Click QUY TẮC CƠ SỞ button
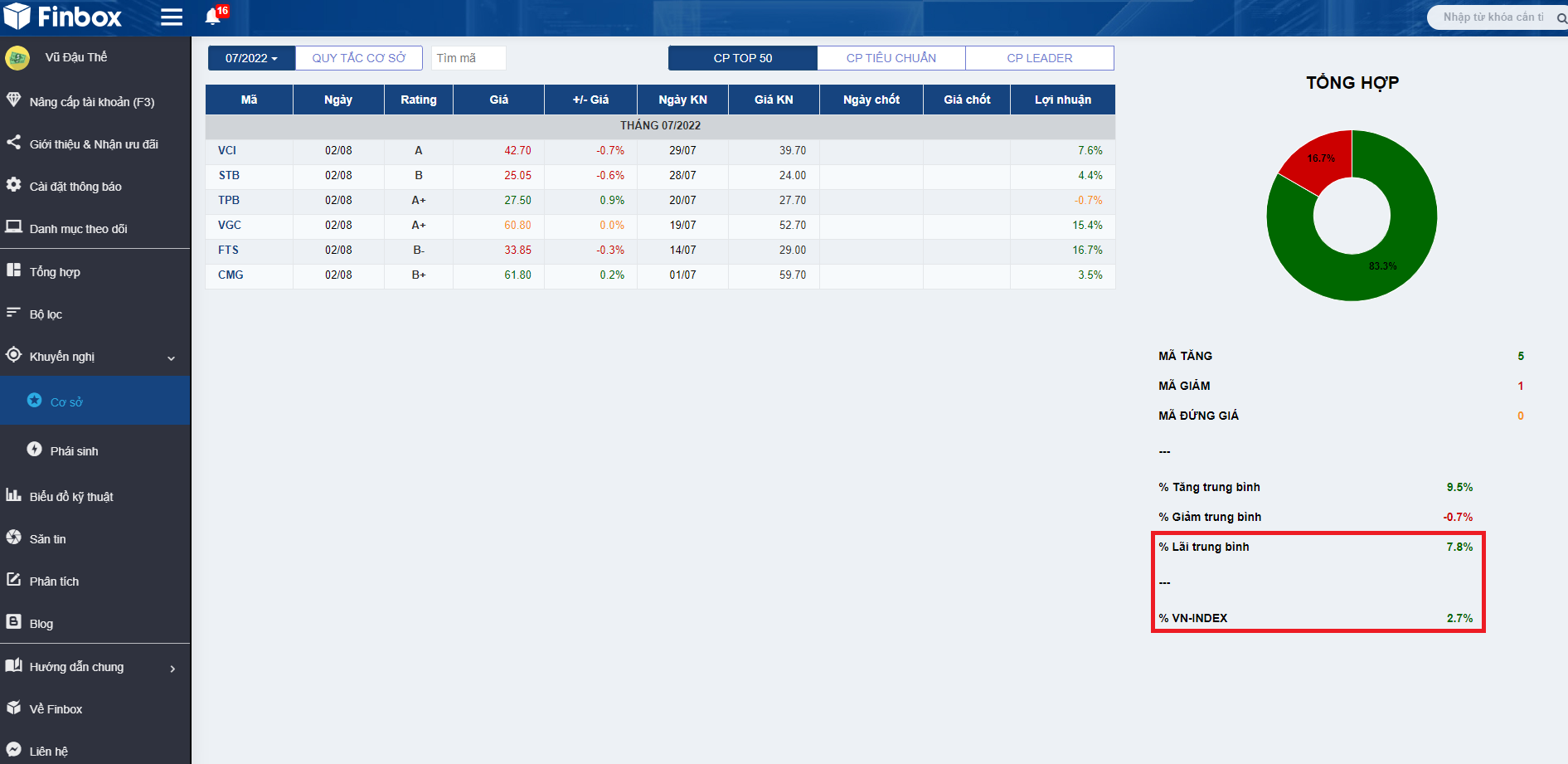 359,58
